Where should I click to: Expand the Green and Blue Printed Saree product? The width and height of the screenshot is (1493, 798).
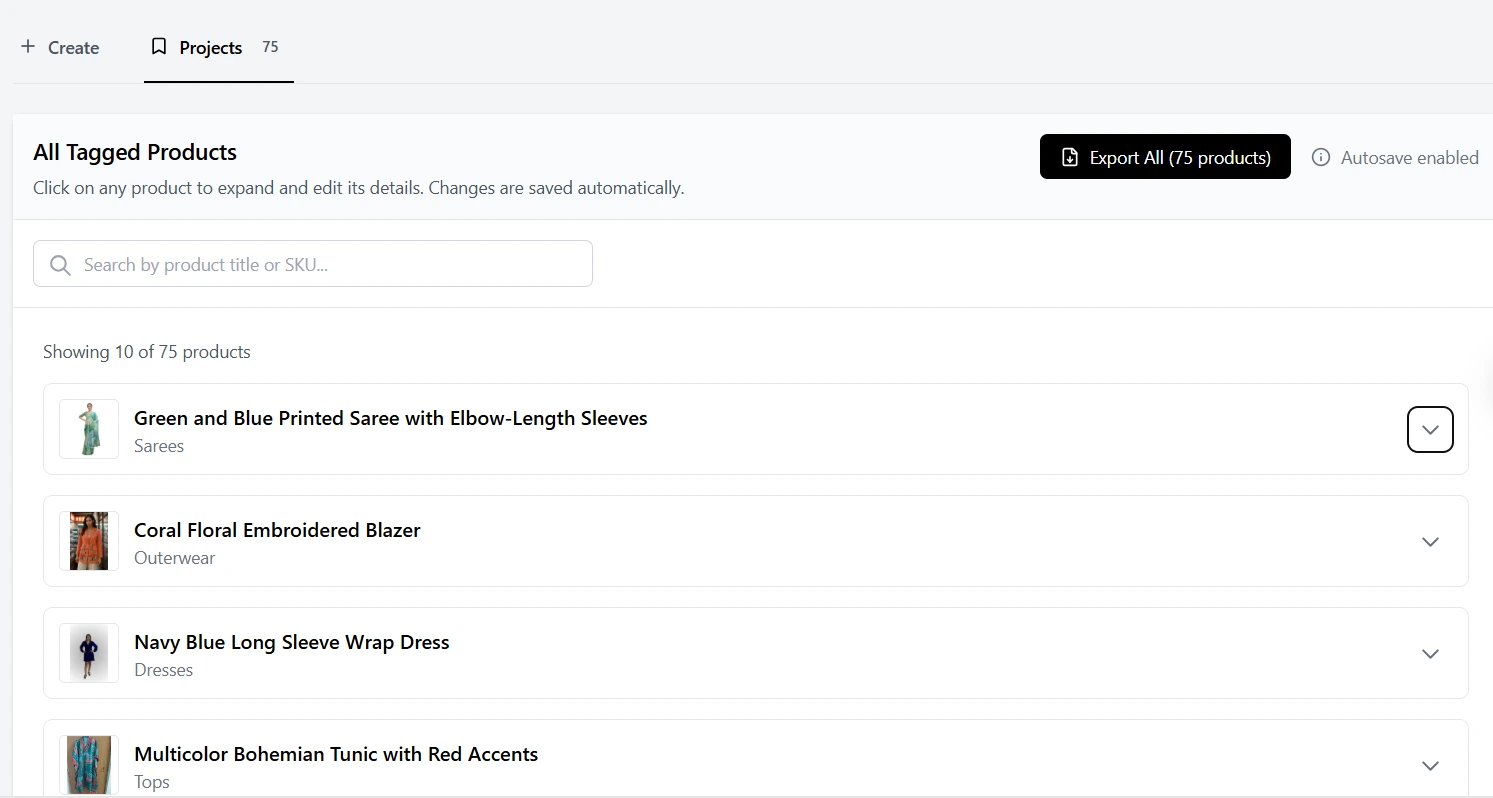(1430, 429)
